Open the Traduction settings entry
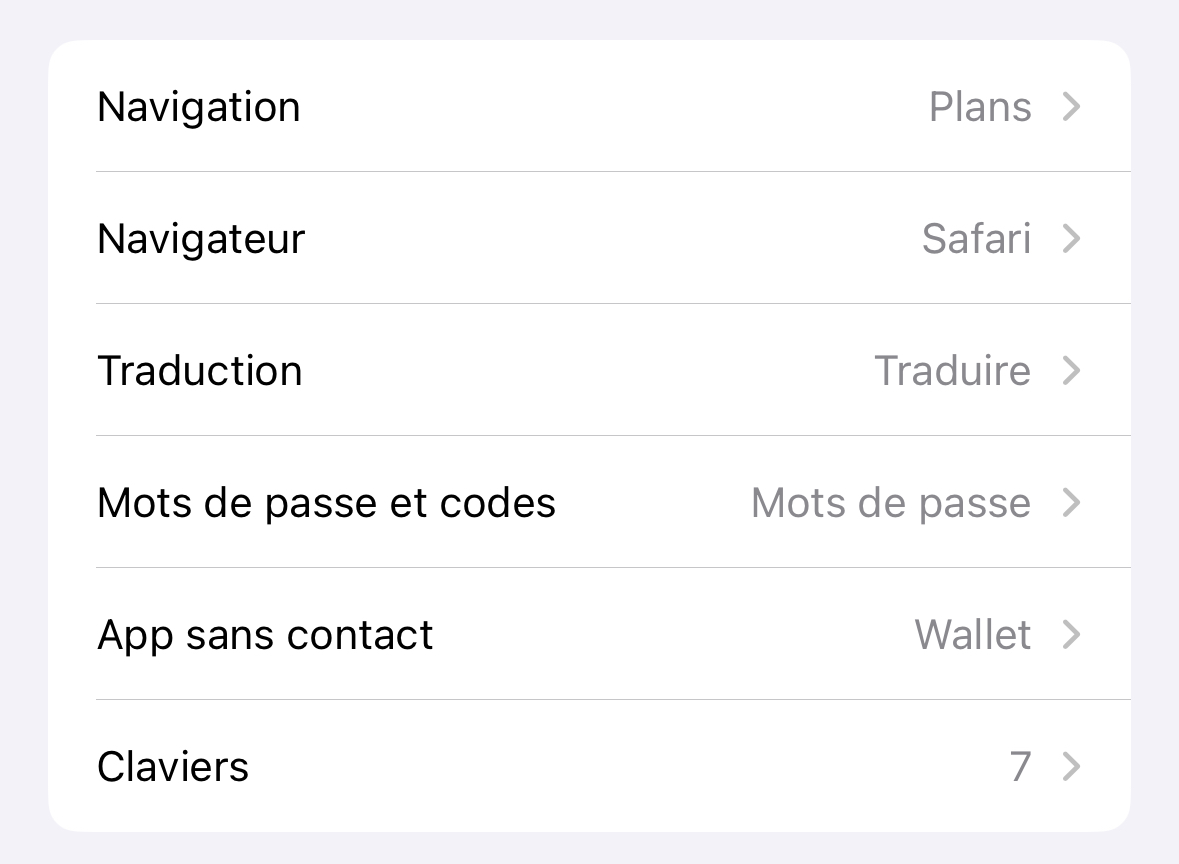 point(590,370)
